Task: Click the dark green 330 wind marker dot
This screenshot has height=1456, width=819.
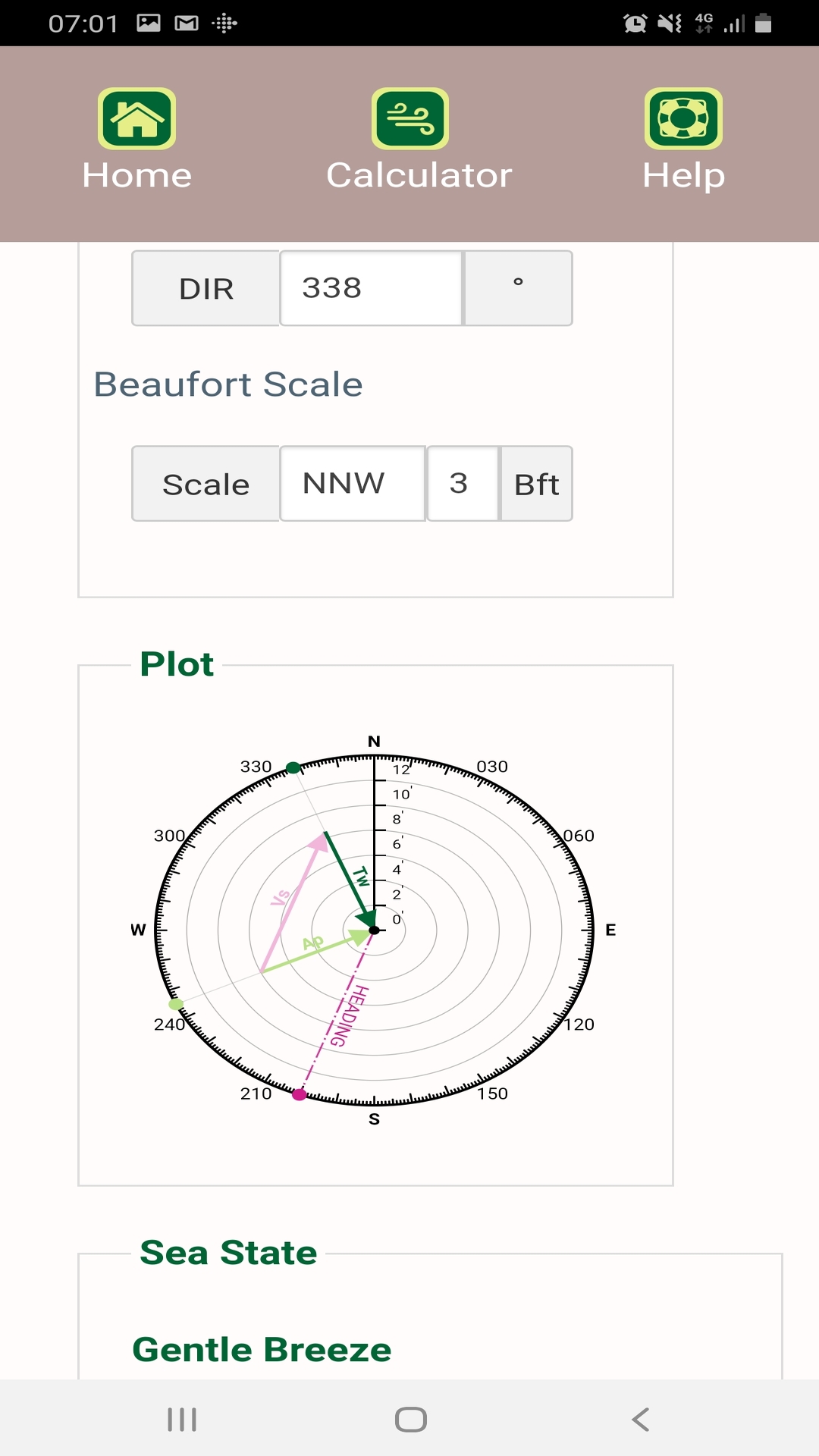Action: pos(292,767)
